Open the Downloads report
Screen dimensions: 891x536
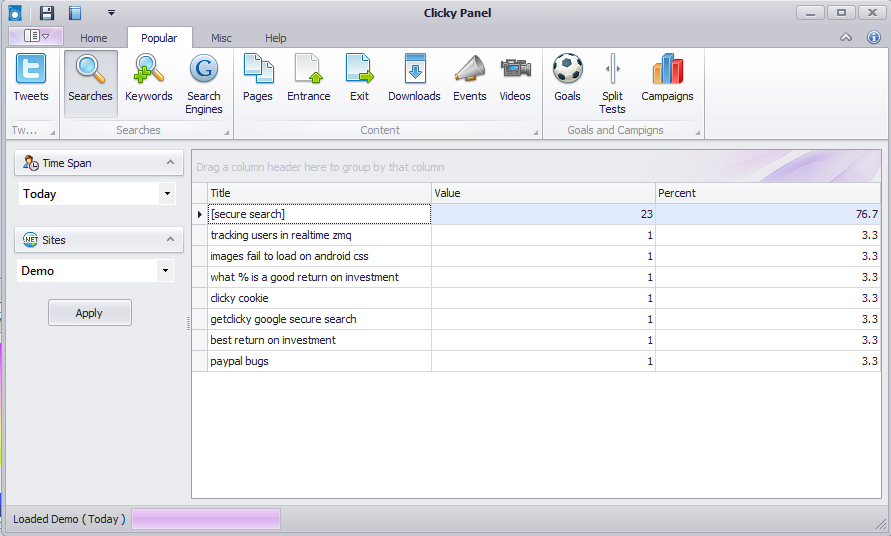pyautogui.click(x=414, y=78)
